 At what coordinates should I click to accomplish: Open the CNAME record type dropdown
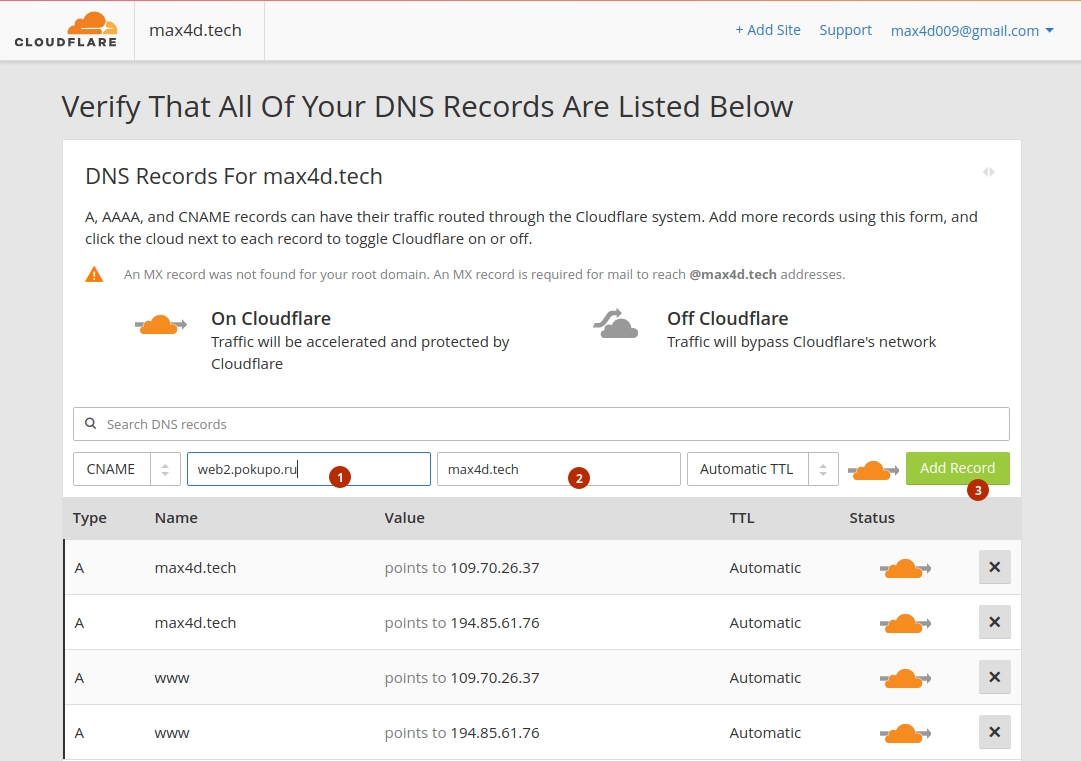point(127,469)
